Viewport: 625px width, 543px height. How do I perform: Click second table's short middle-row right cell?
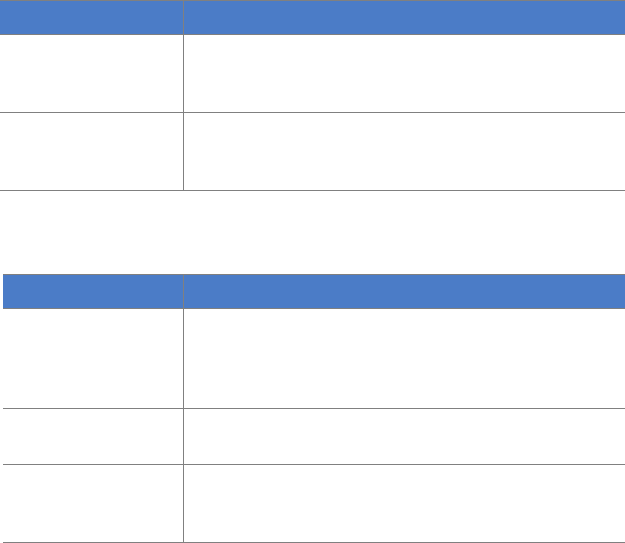pos(404,436)
